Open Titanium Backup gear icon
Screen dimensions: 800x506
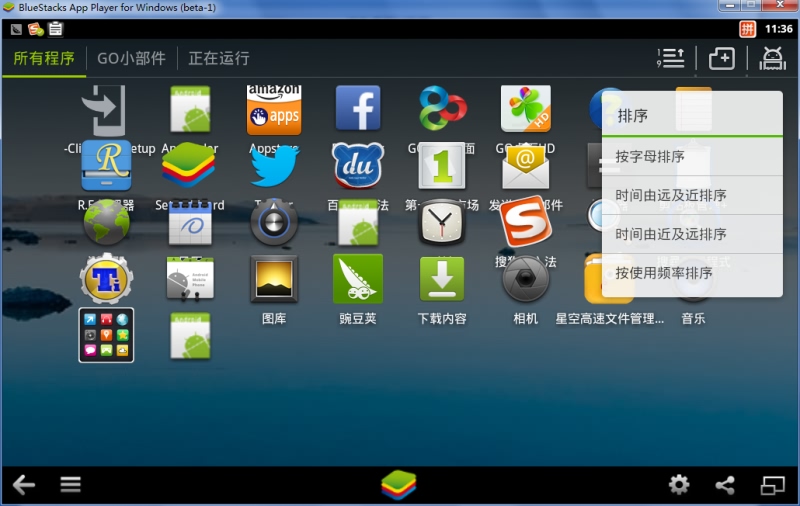[106, 279]
